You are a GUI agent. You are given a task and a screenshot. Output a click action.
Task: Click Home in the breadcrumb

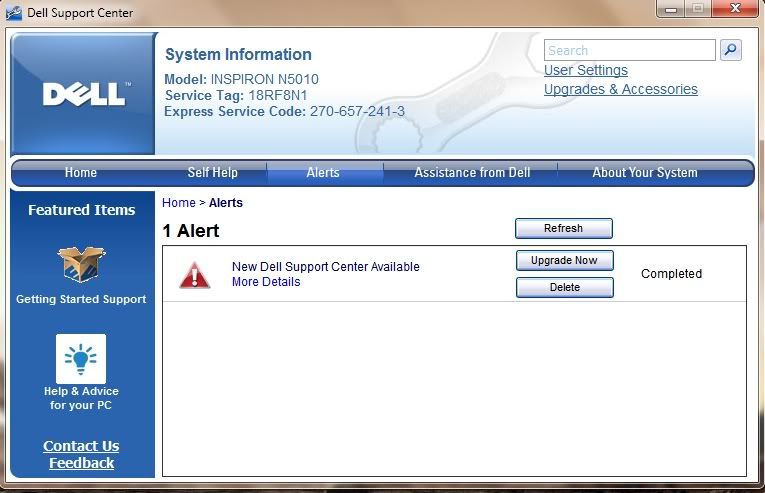(179, 203)
